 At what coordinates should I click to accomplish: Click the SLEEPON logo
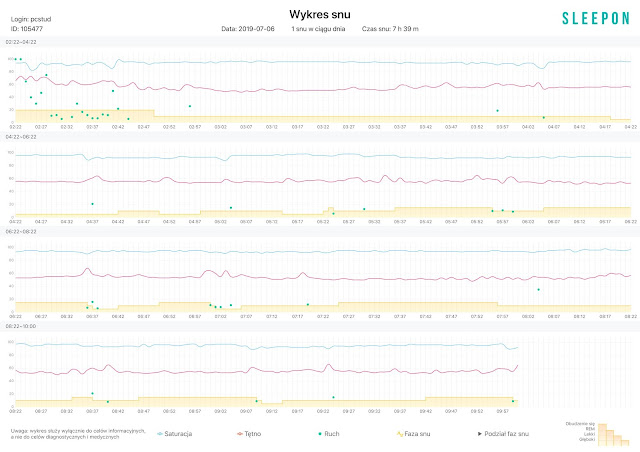596,18
